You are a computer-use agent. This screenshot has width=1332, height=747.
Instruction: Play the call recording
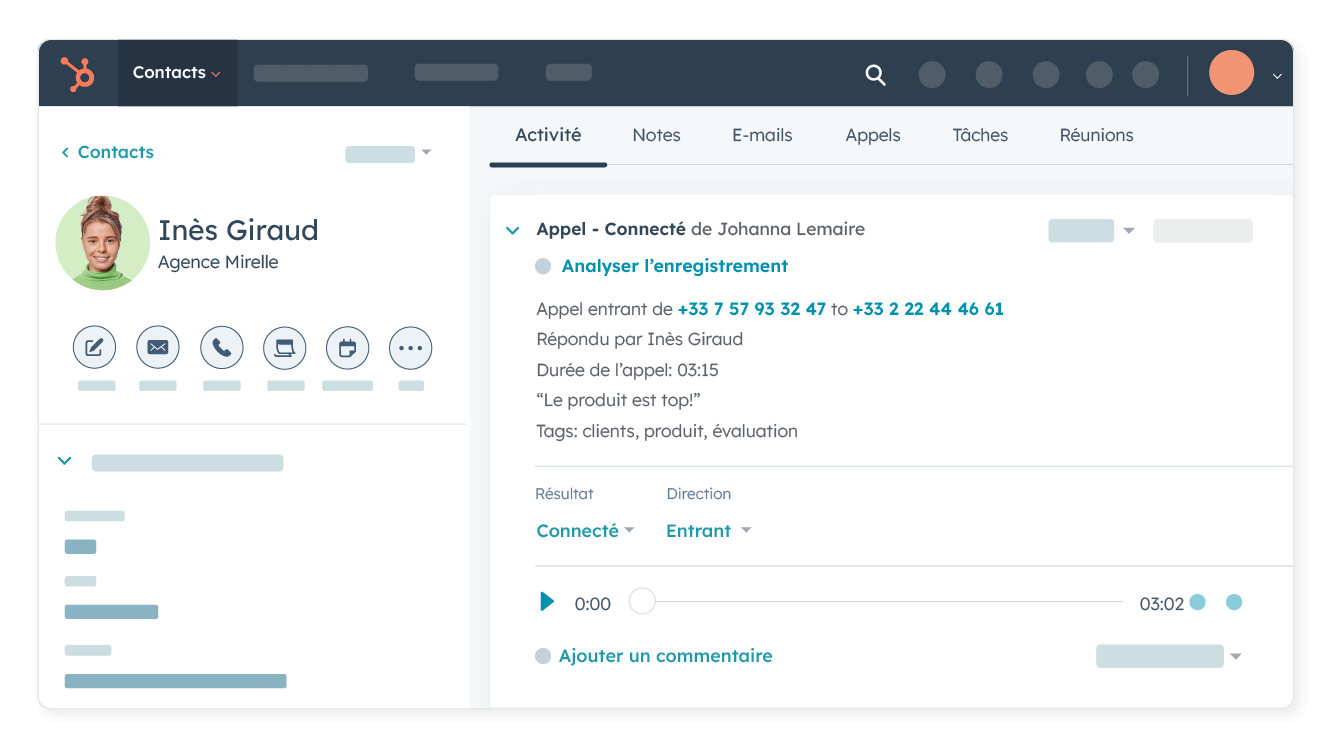[546, 602]
